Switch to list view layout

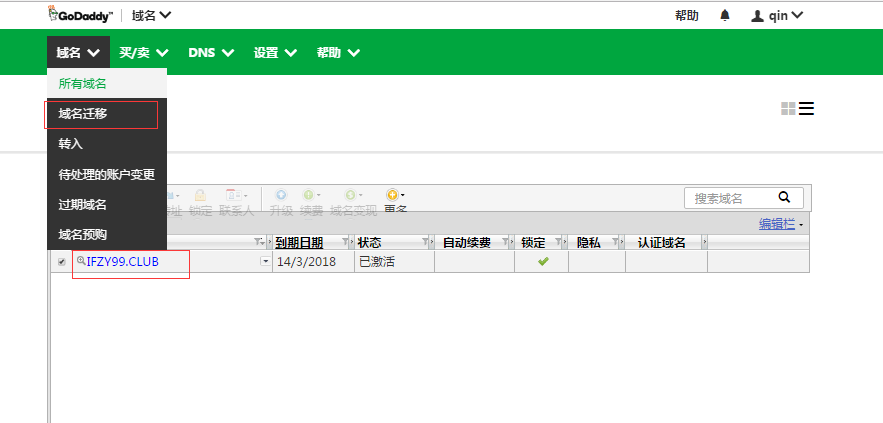coord(806,108)
